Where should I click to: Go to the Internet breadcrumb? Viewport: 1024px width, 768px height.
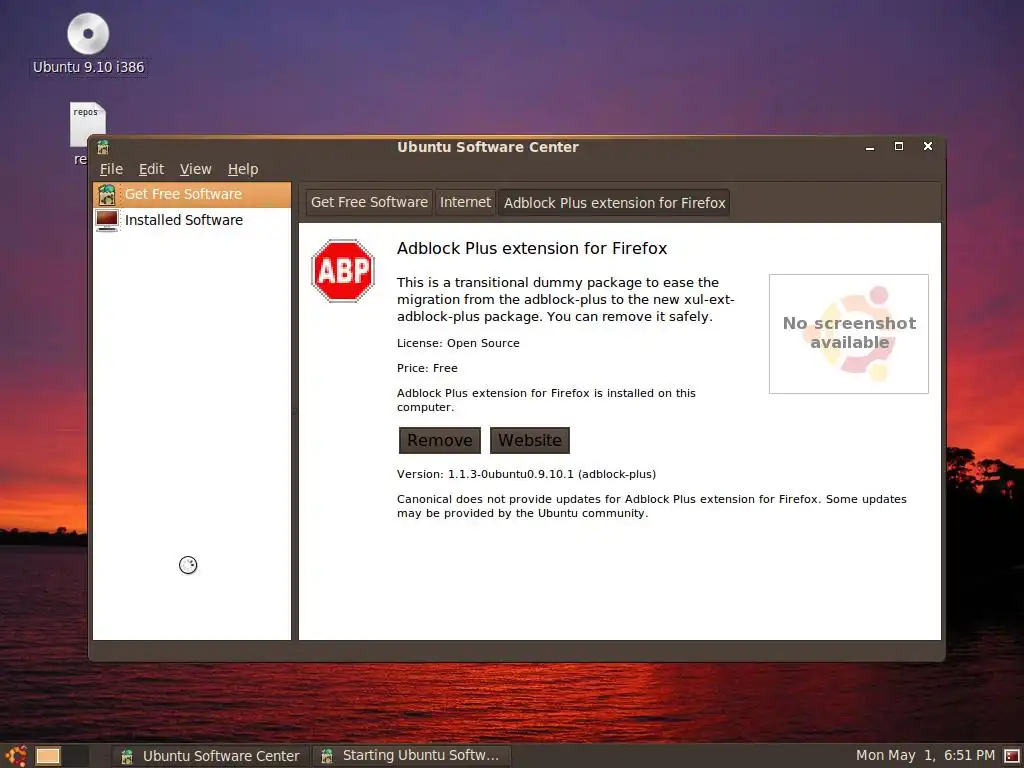[x=465, y=202]
